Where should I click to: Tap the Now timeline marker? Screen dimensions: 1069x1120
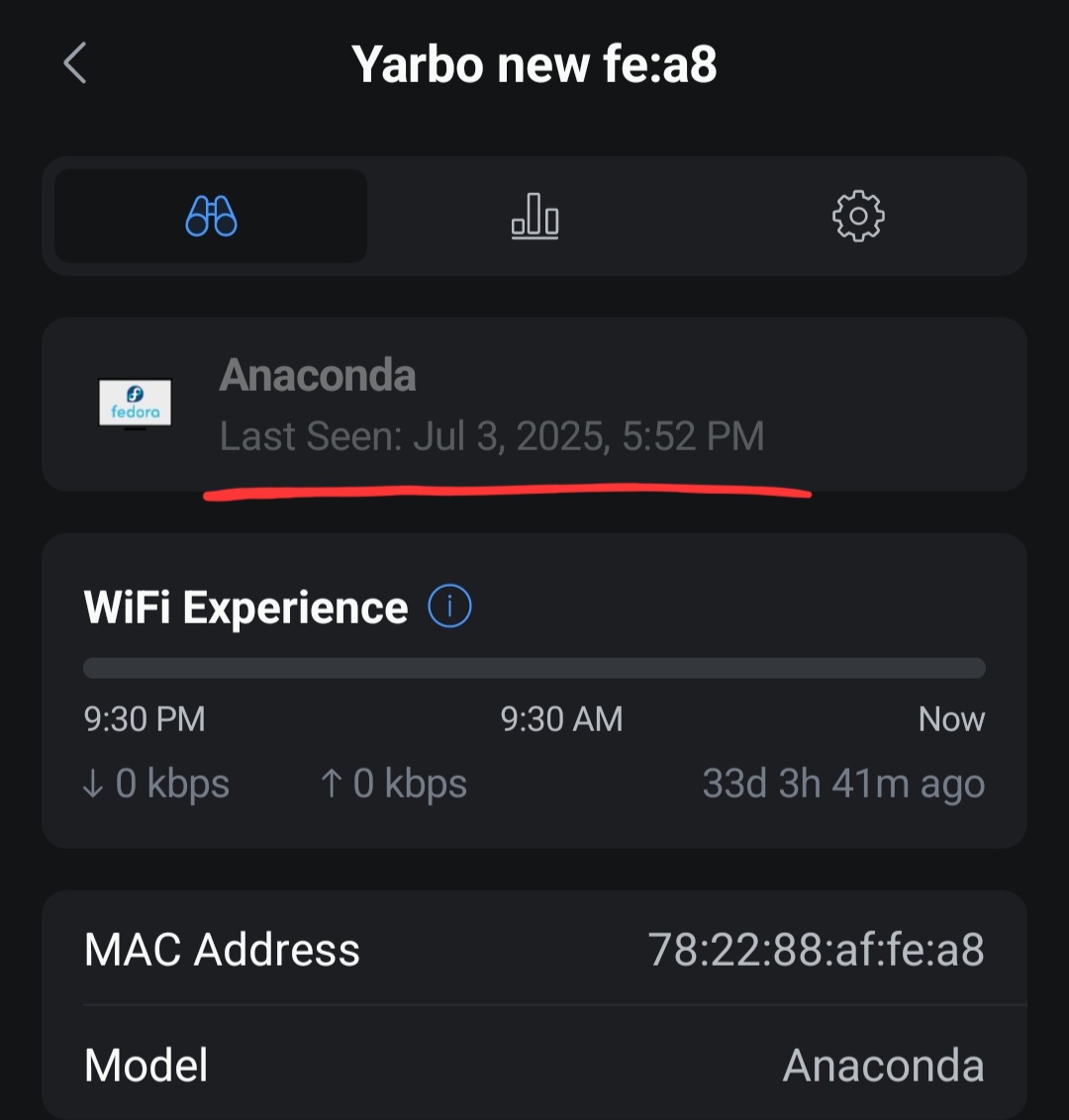coord(952,718)
